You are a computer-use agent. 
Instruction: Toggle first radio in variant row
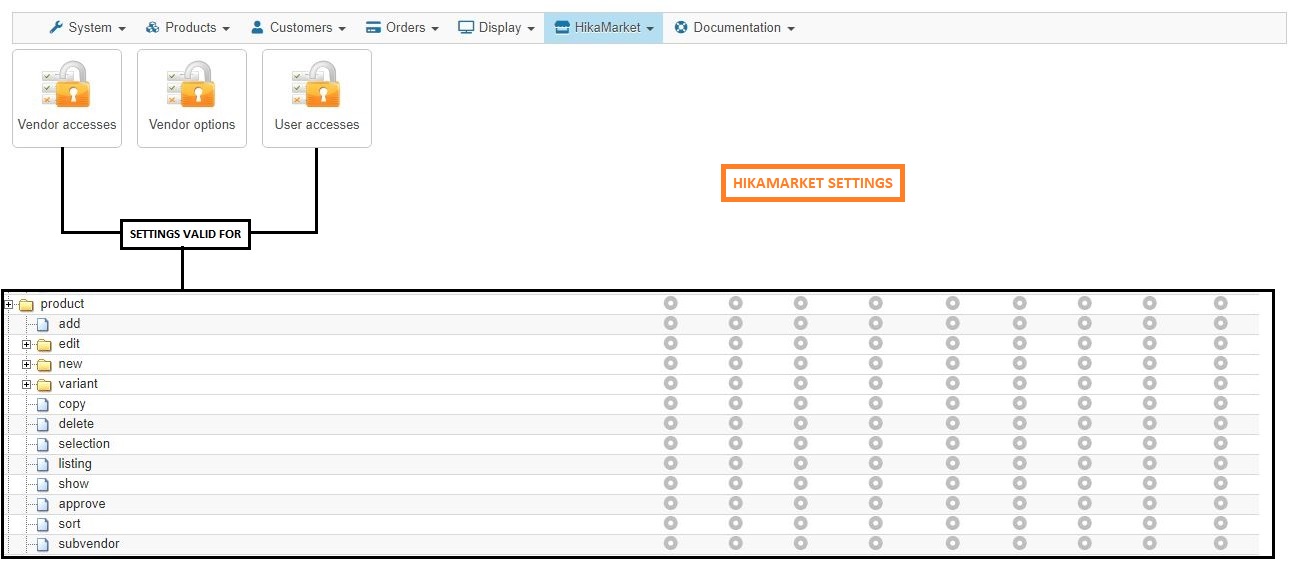coord(670,383)
